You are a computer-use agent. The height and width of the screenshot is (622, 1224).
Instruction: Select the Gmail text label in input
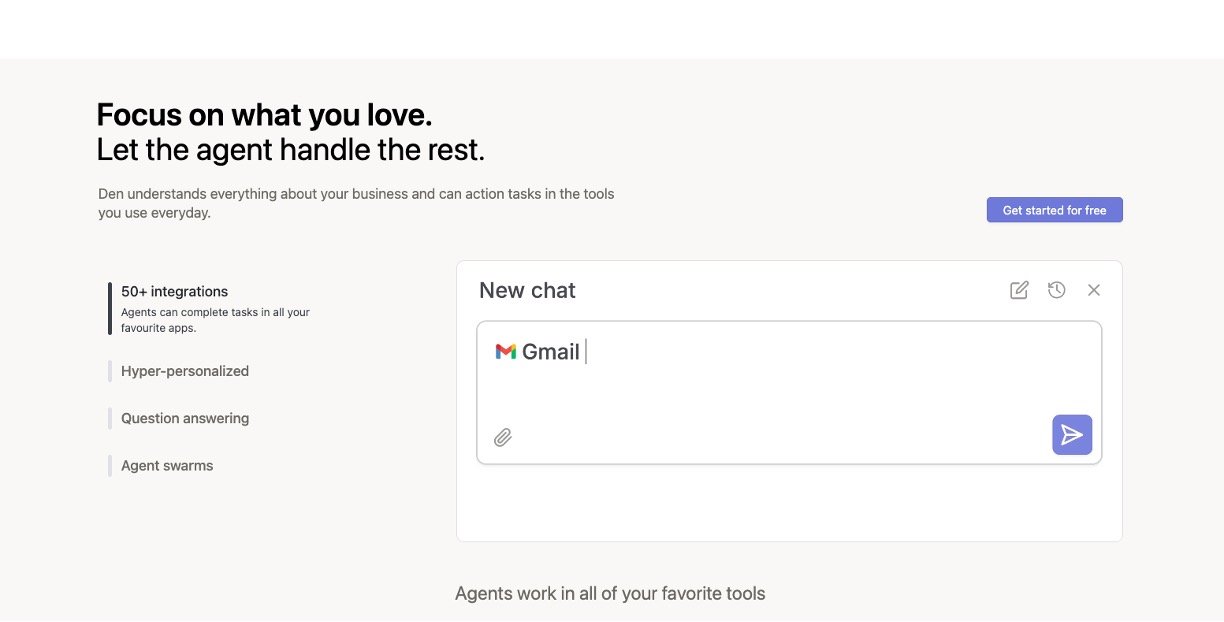point(551,352)
